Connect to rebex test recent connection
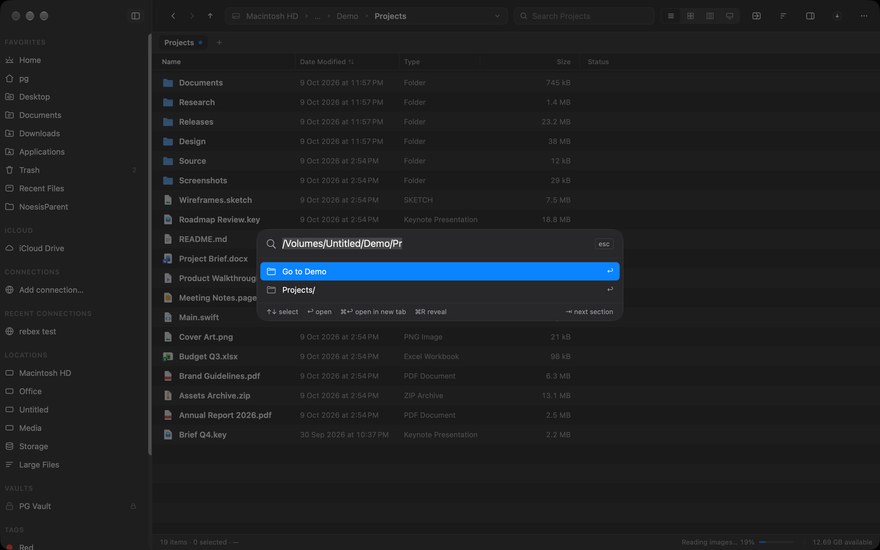The image size is (880, 550). click(38, 331)
